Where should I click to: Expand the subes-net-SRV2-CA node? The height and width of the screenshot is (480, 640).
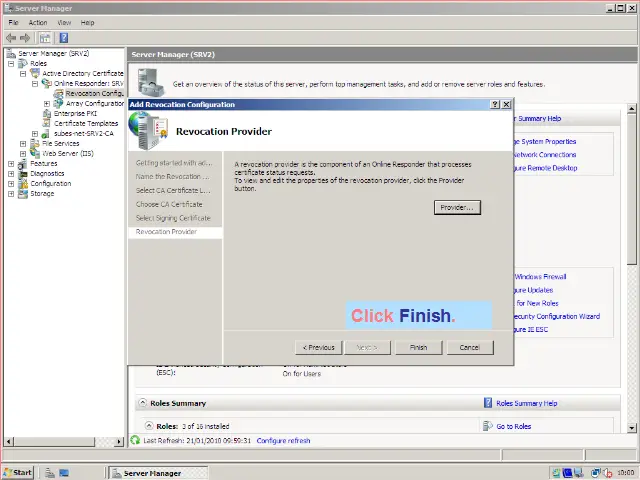point(35,133)
